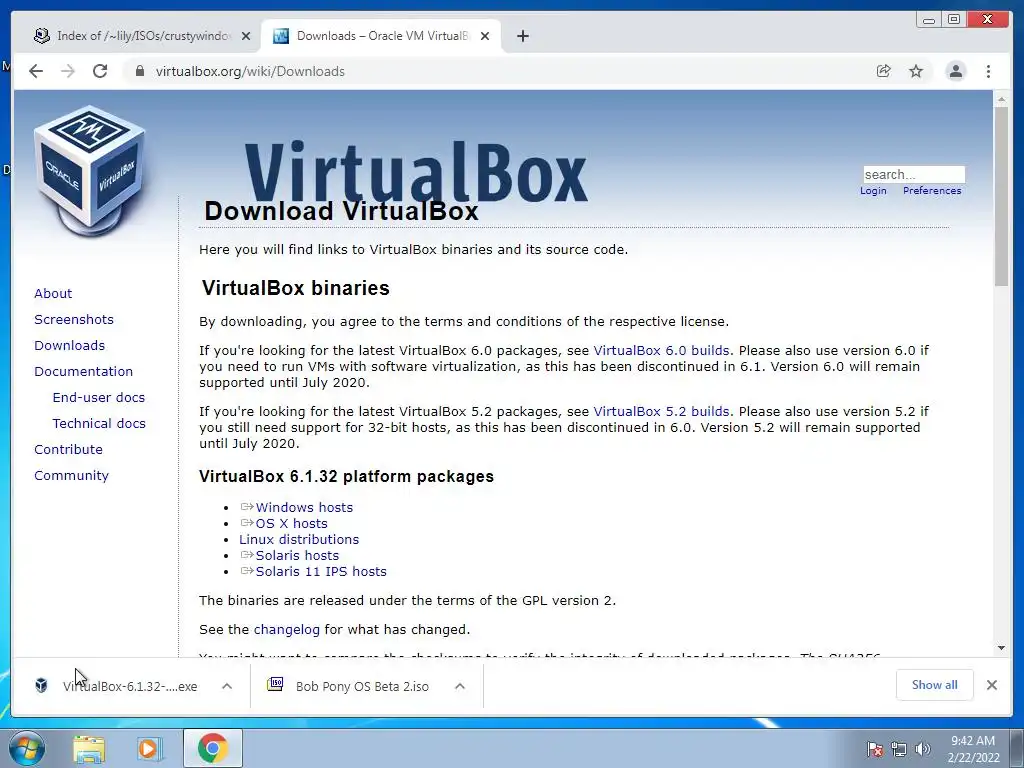Viewport: 1024px width, 768px height.
Task: Select the Downloads – Oracle VM VirtualBox tab
Action: pos(381,36)
